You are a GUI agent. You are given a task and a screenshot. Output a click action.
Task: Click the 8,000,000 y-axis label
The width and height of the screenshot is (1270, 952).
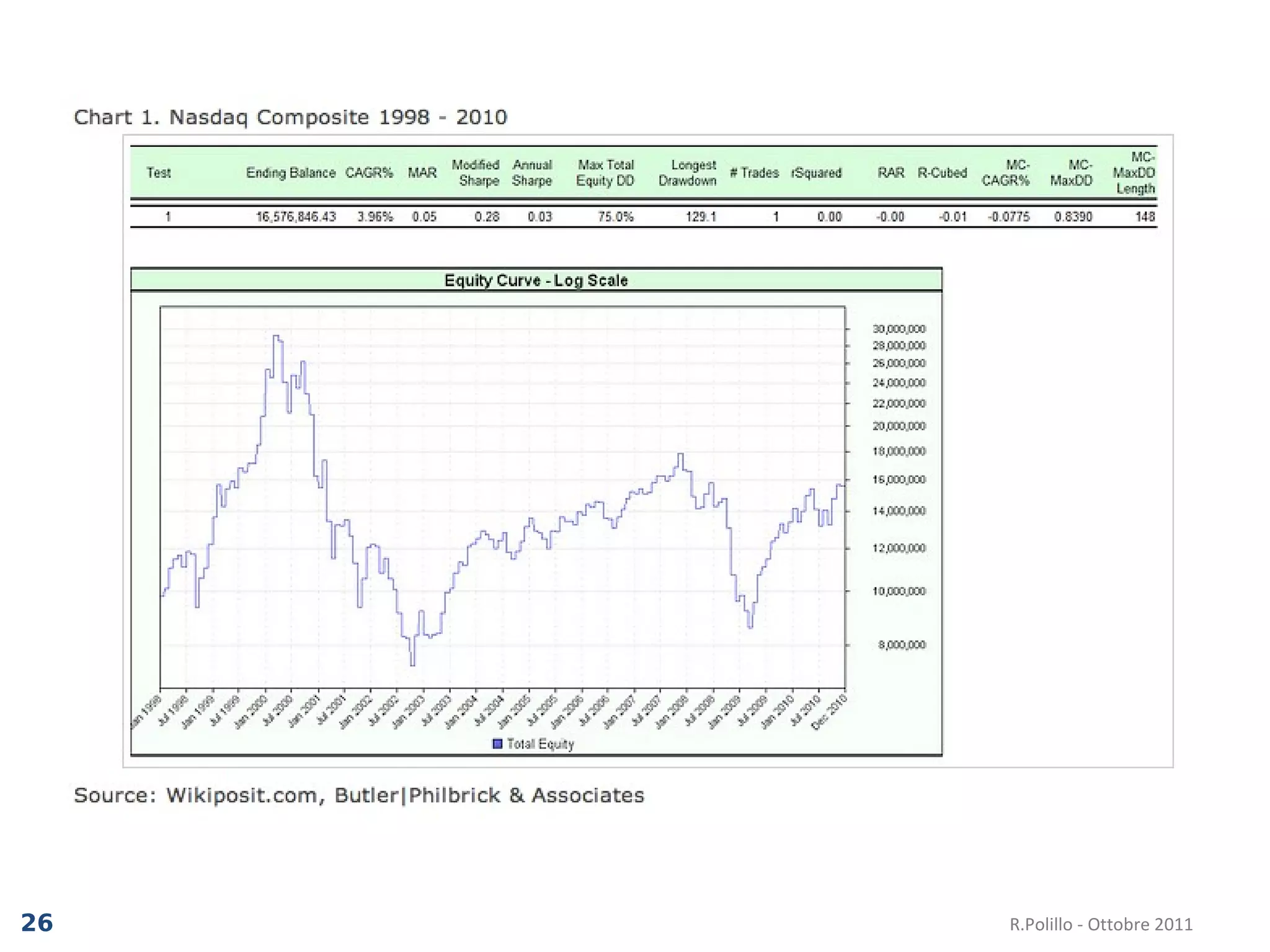[x=902, y=645]
